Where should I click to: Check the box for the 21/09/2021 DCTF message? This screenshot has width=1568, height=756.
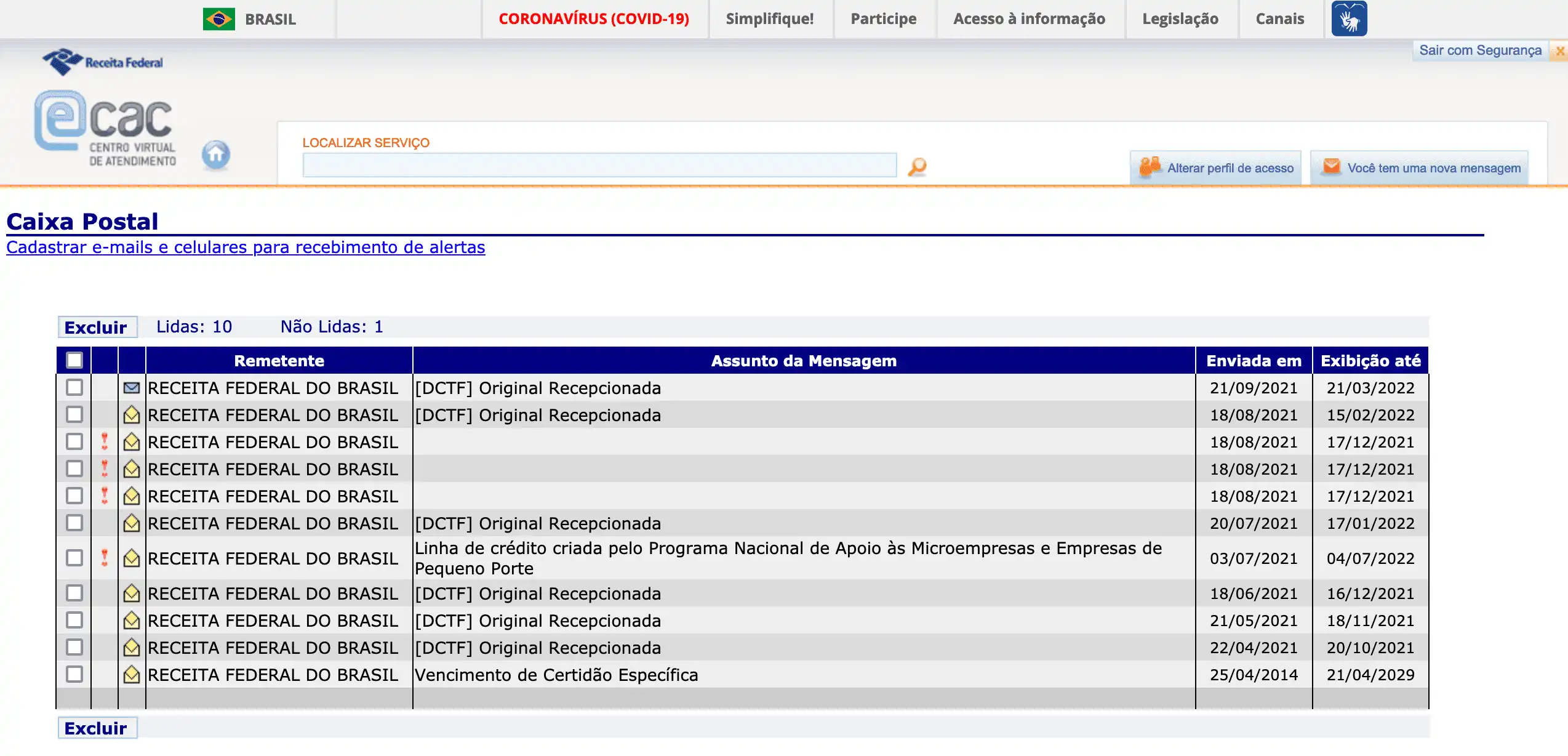pyautogui.click(x=74, y=388)
